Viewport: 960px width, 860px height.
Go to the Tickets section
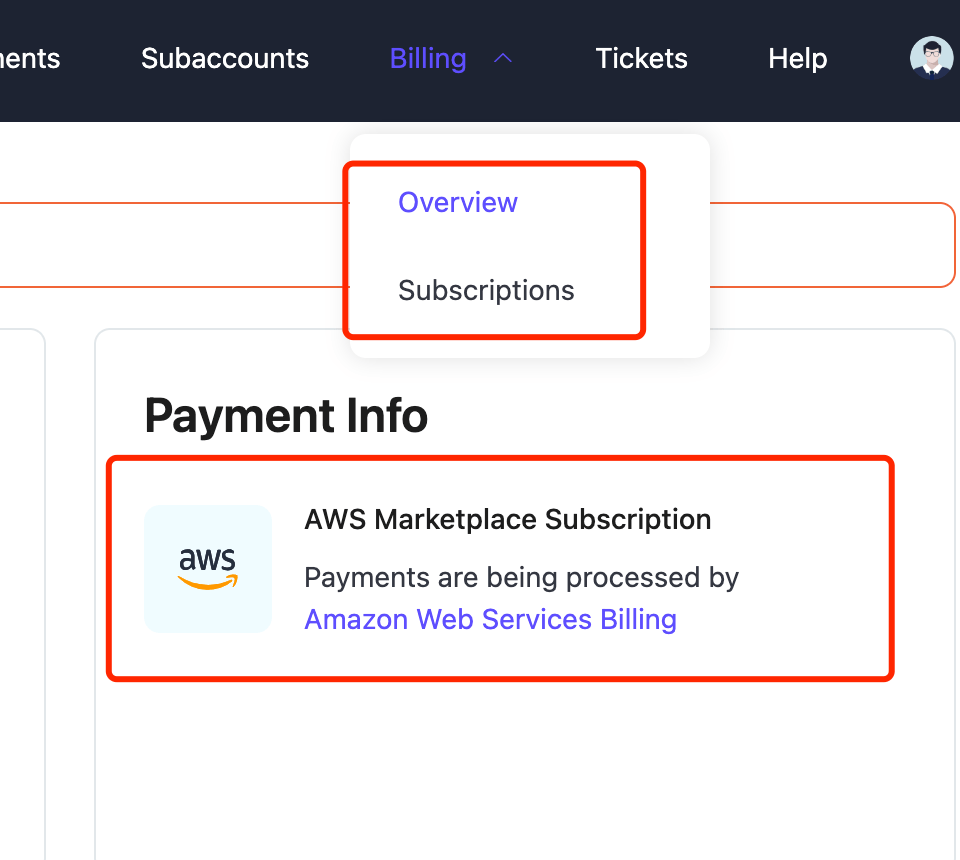click(641, 58)
